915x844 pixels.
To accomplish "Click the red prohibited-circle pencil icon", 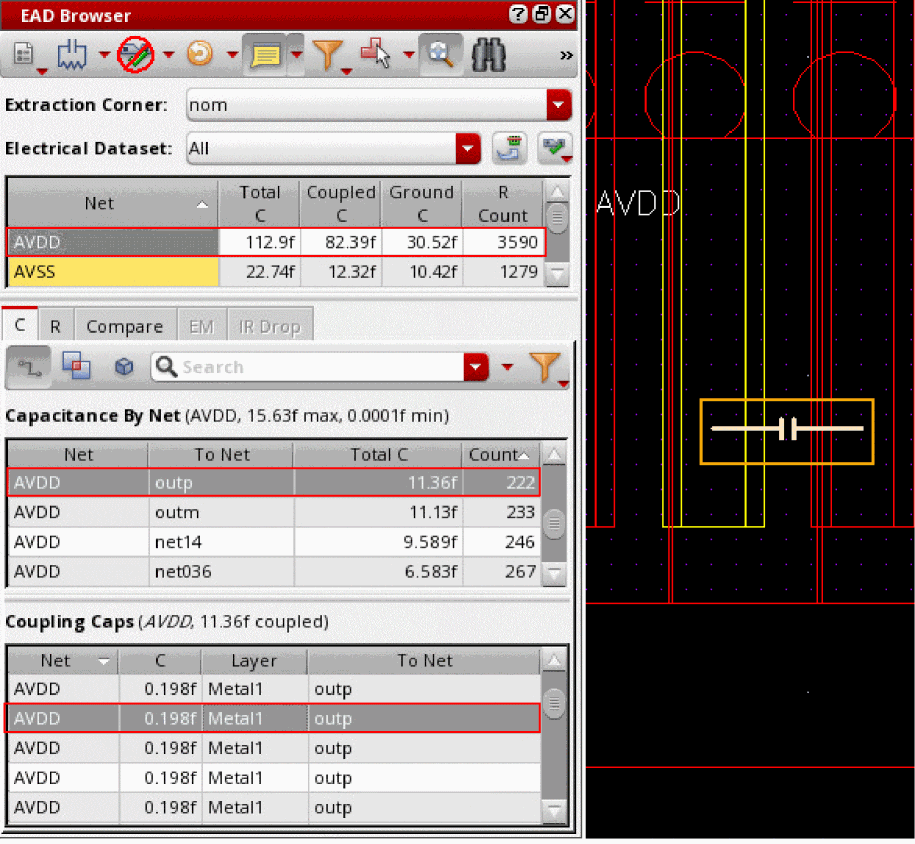I will (x=134, y=56).
